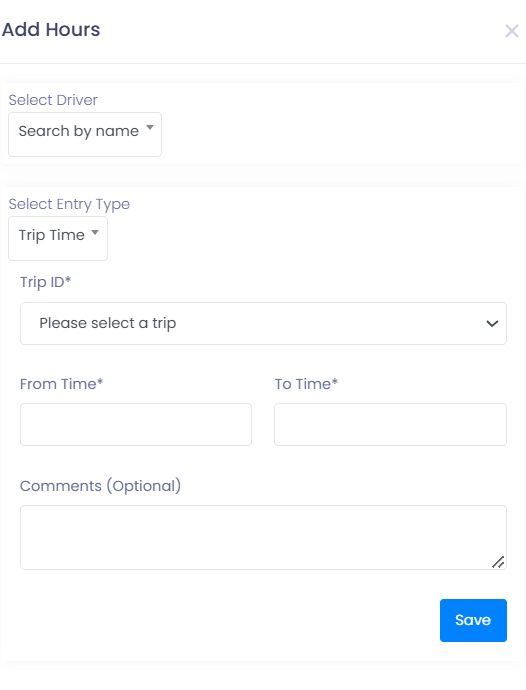
Task: Click the Select Entry Type label
Action: point(69,204)
